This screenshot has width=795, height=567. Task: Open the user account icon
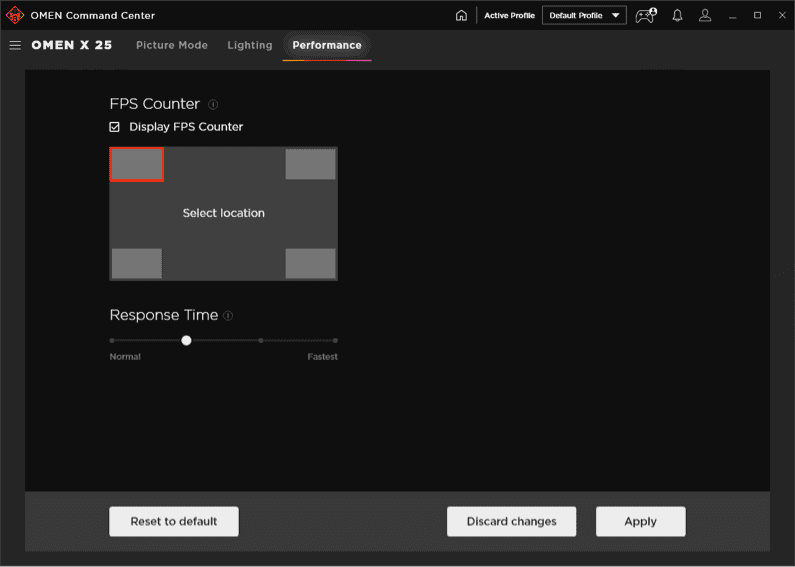705,15
